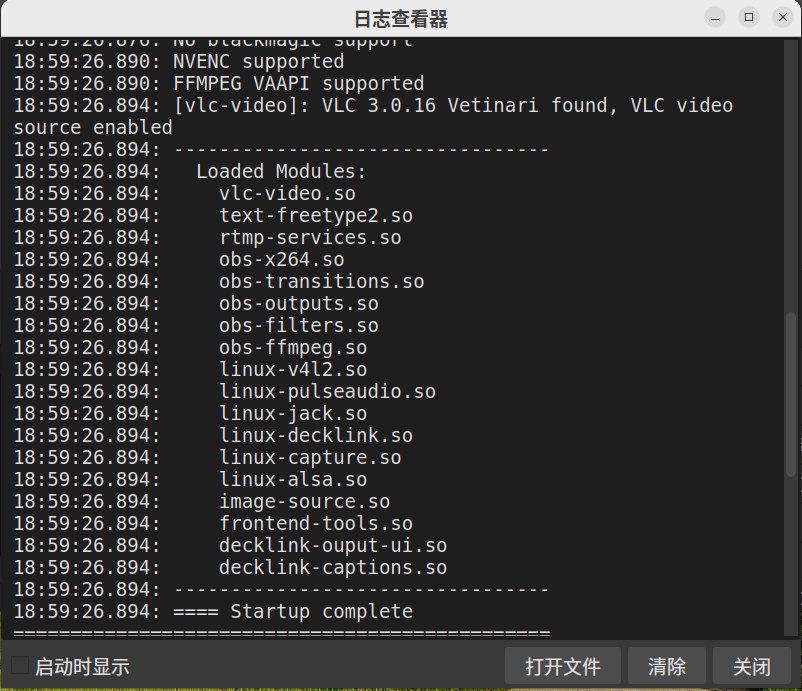Click the vertical scrollbar thumb
The height and width of the screenshot is (691, 802).
coord(791,394)
